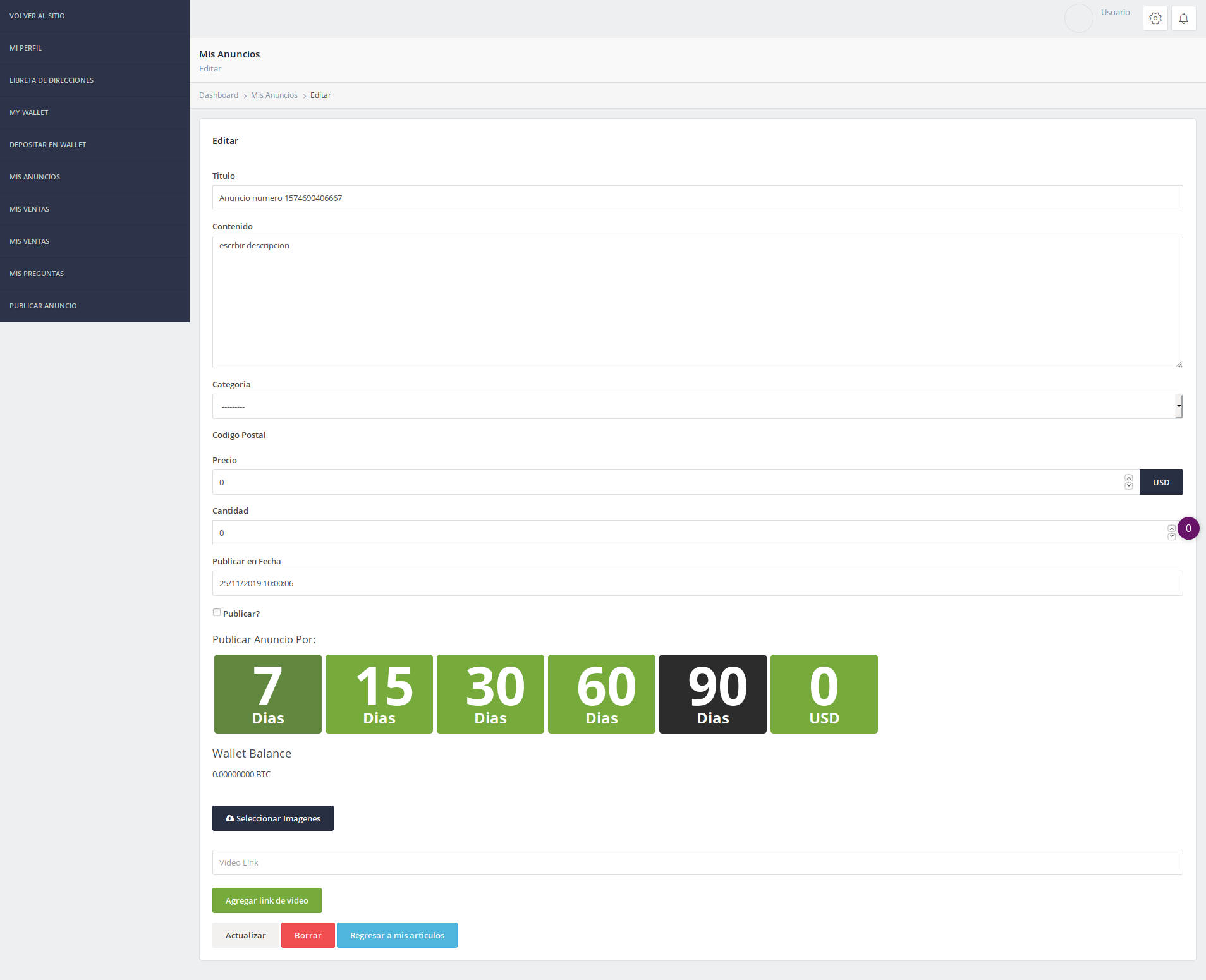This screenshot has width=1206, height=980.
Task: Go to Volver al Sitio
Action: [x=95, y=16]
